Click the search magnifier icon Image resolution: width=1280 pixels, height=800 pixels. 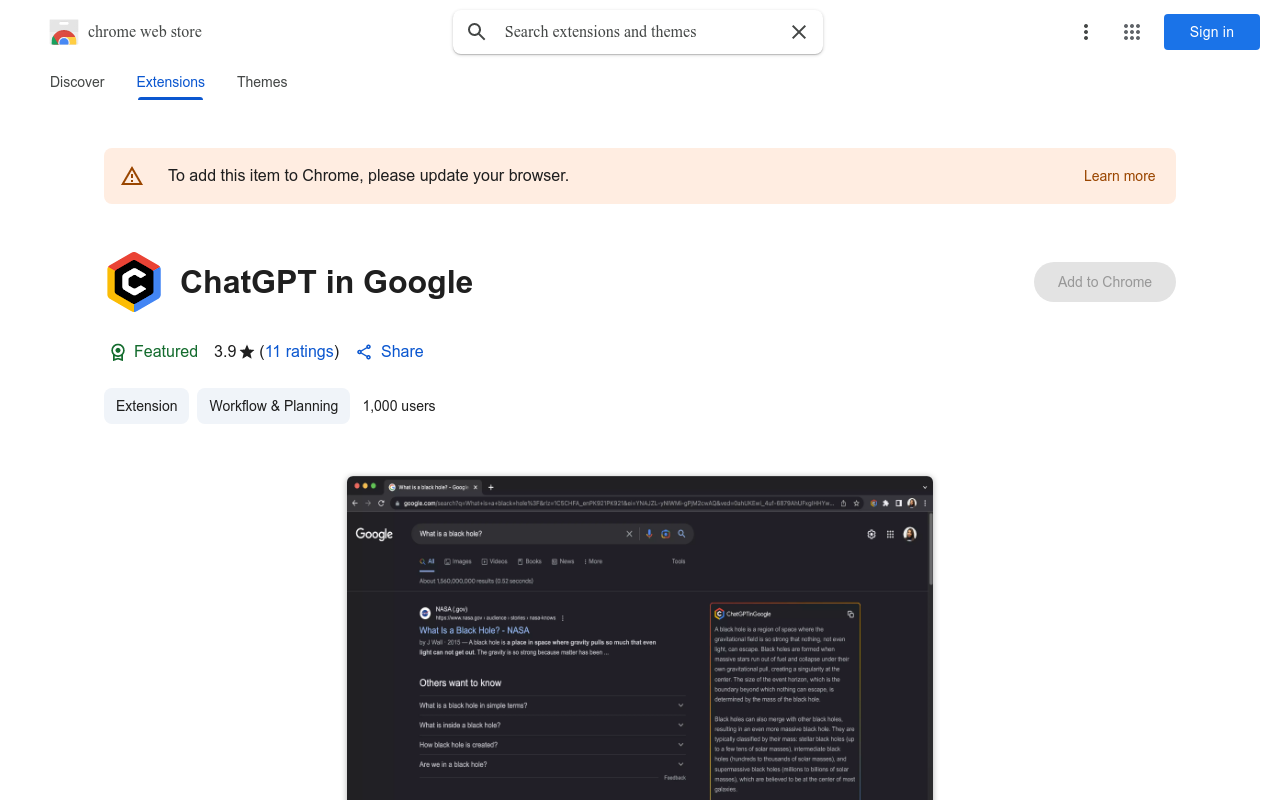[x=477, y=32]
